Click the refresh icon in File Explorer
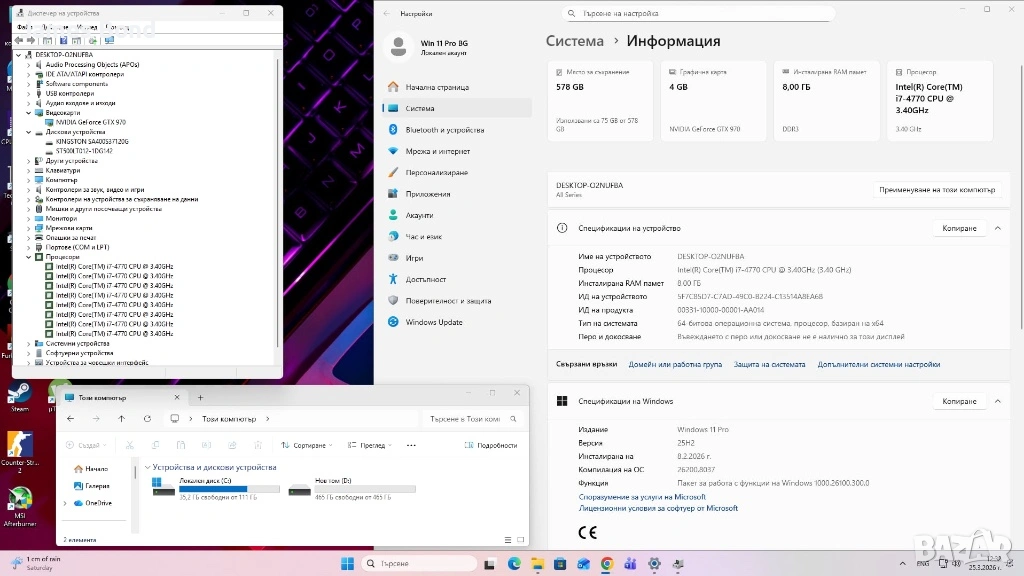This screenshot has height=576, width=1024. [x=147, y=419]
